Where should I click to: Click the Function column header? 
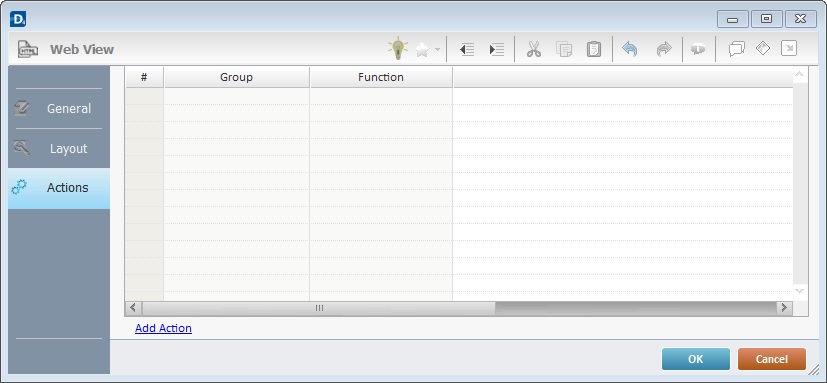point(381,77)
